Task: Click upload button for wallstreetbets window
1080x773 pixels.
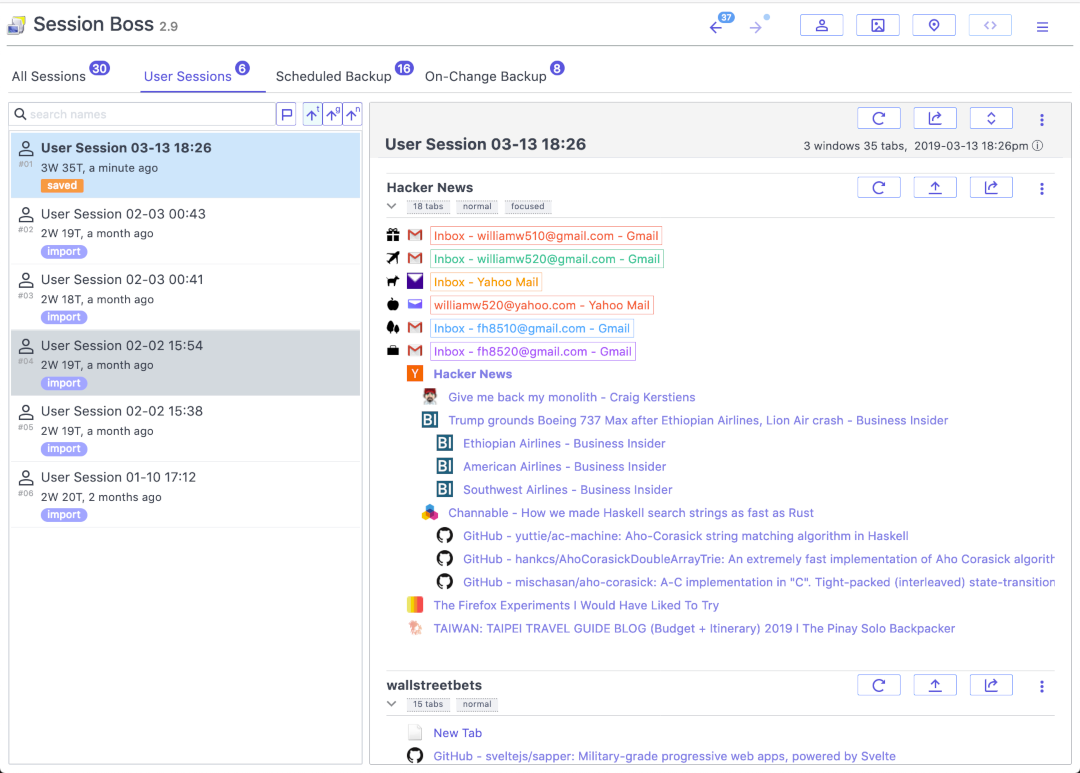Action: 935,686
